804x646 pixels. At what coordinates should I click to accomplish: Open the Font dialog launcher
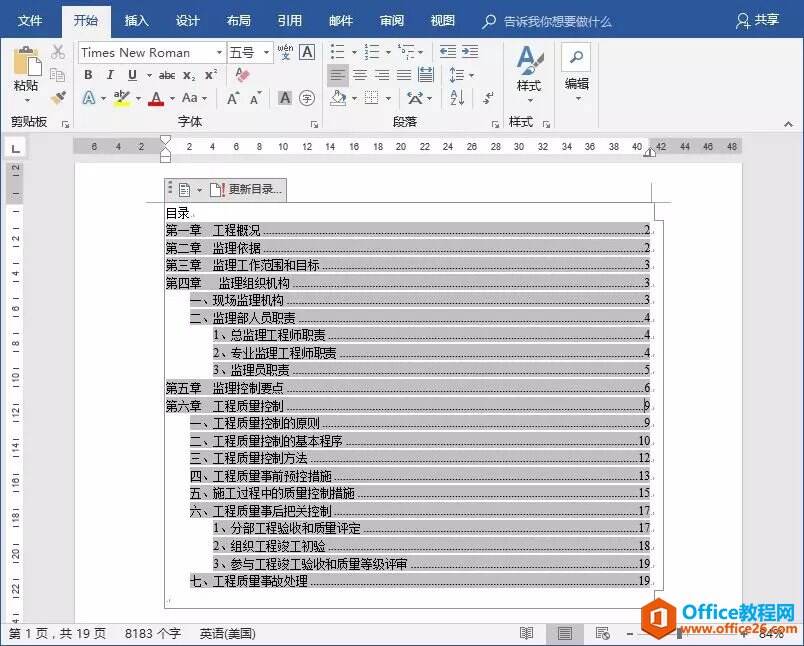click(314, 124)
